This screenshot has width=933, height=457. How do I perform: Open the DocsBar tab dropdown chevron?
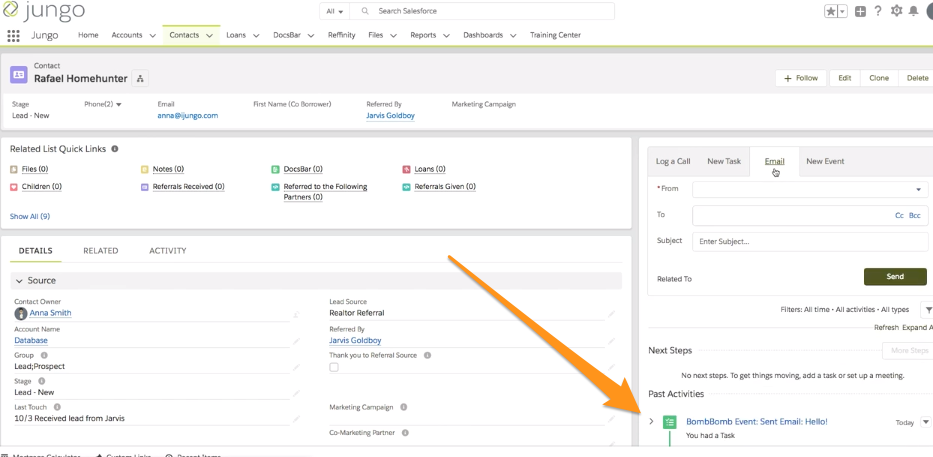(x=311, y=36)
